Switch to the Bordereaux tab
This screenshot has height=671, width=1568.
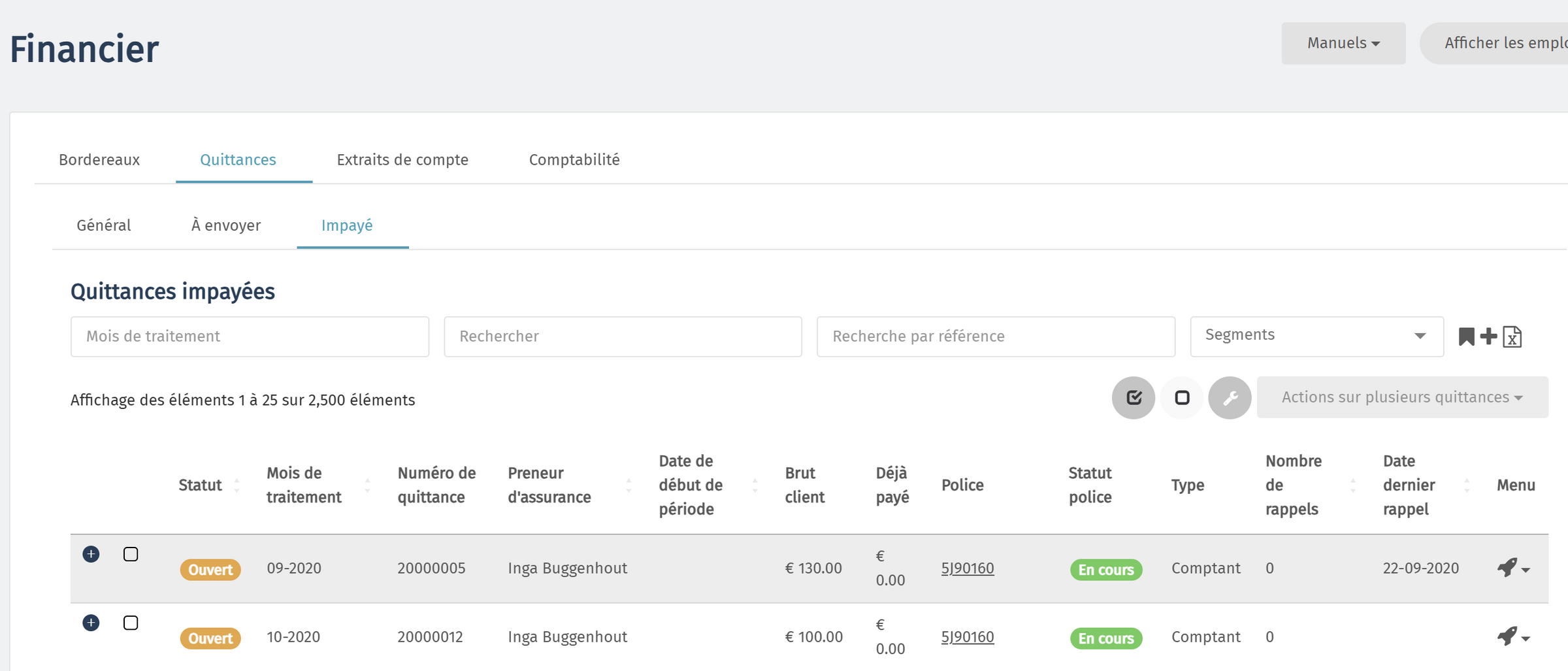[x=99, y=160]
